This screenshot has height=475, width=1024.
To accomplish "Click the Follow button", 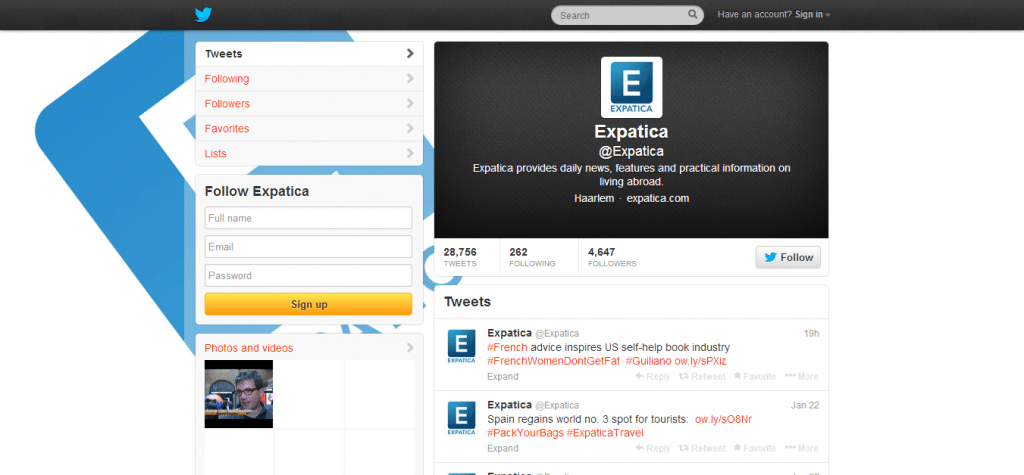I will point(788,257).
